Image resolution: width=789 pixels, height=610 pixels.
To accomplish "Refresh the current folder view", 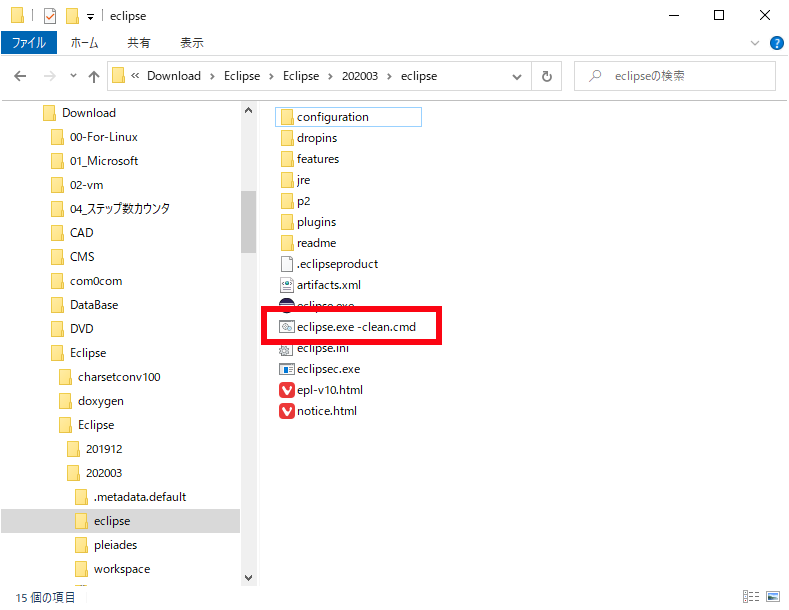I will coord(546,76).
